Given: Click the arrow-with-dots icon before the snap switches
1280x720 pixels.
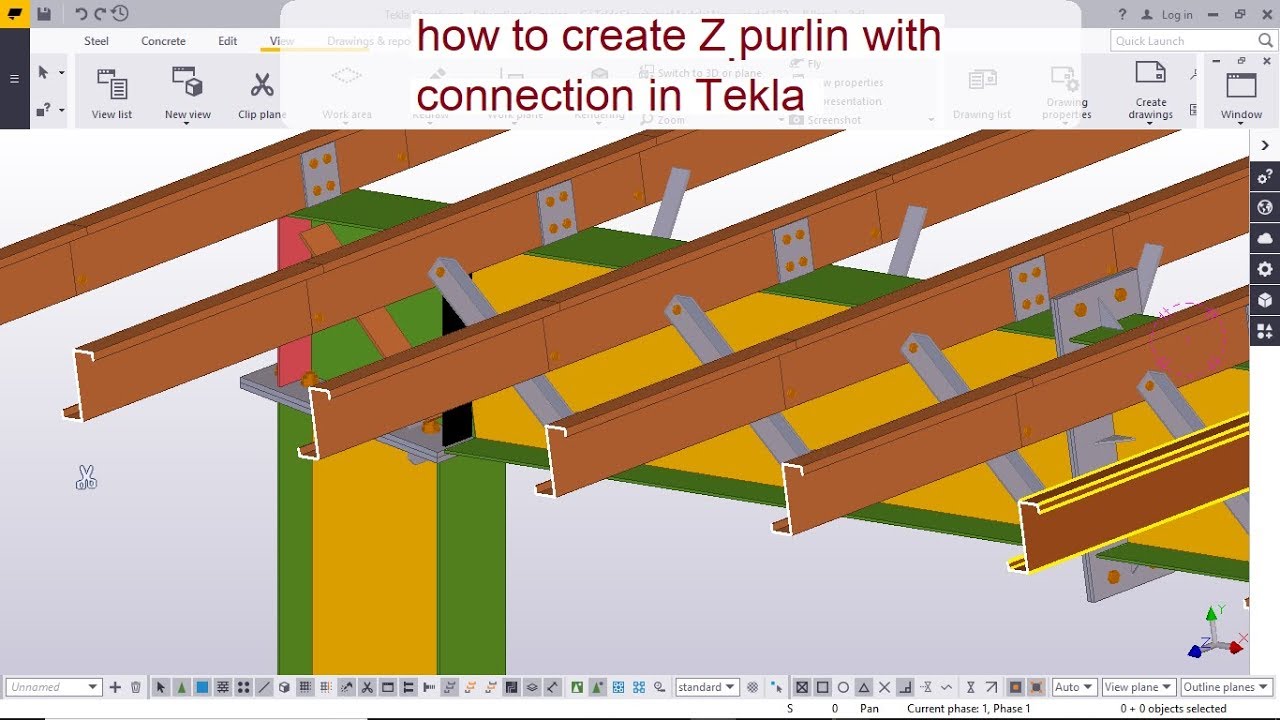Looking at the screenshot, I should [x=777, y=687].
